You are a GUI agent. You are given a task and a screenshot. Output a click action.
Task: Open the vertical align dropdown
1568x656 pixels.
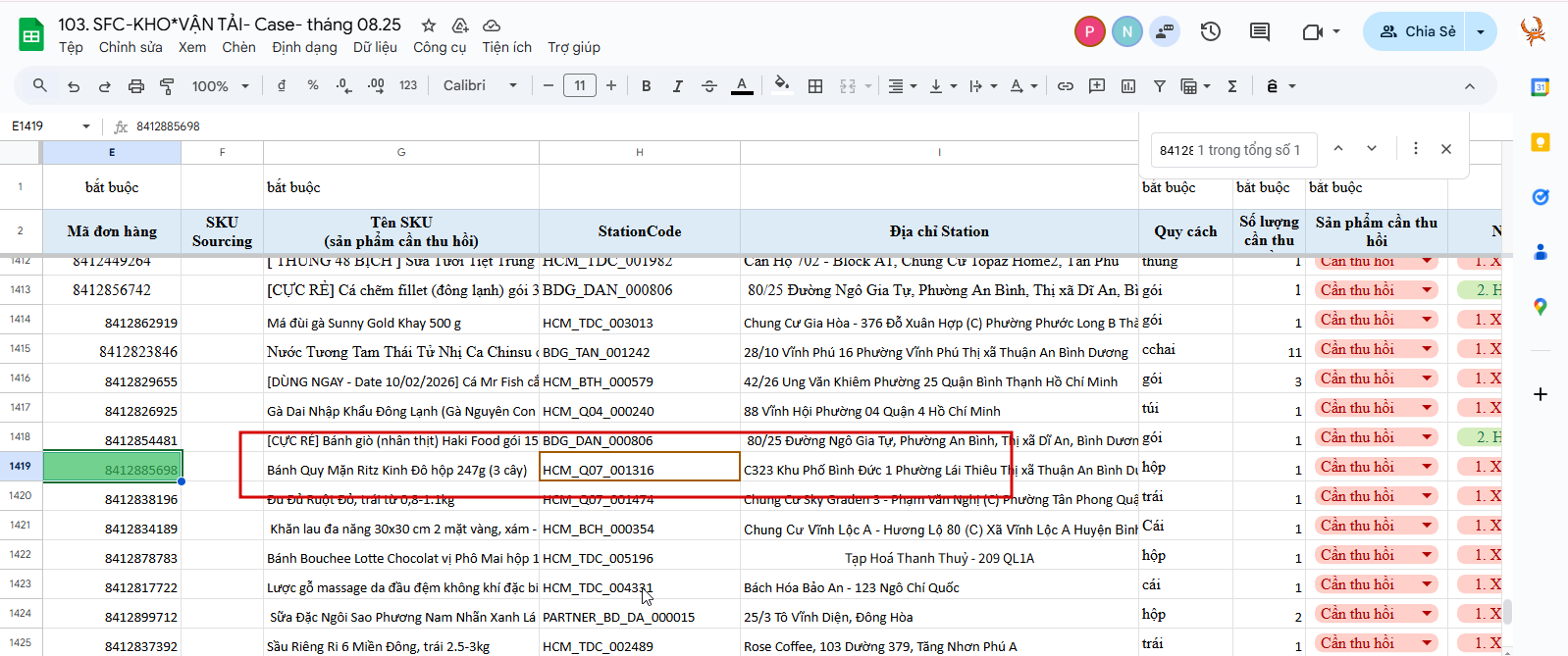942,86
